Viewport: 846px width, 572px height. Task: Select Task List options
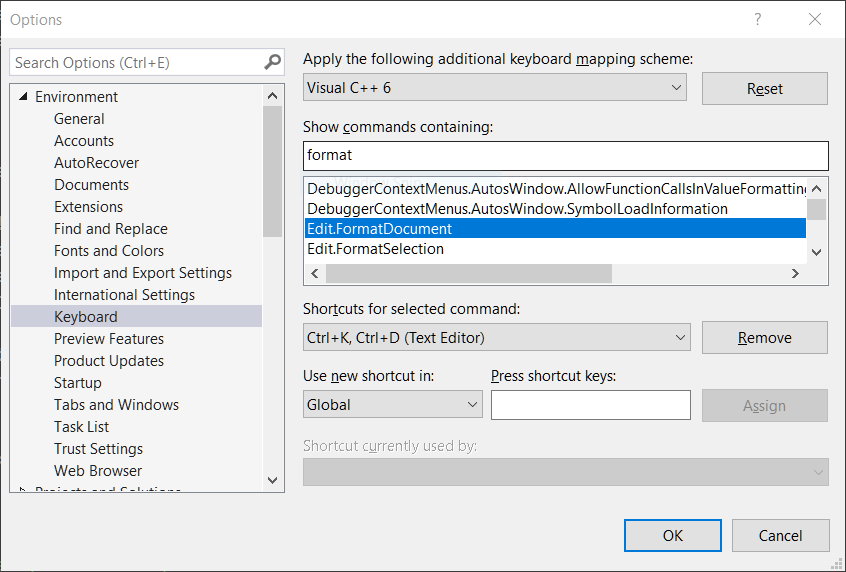point(81,427)
